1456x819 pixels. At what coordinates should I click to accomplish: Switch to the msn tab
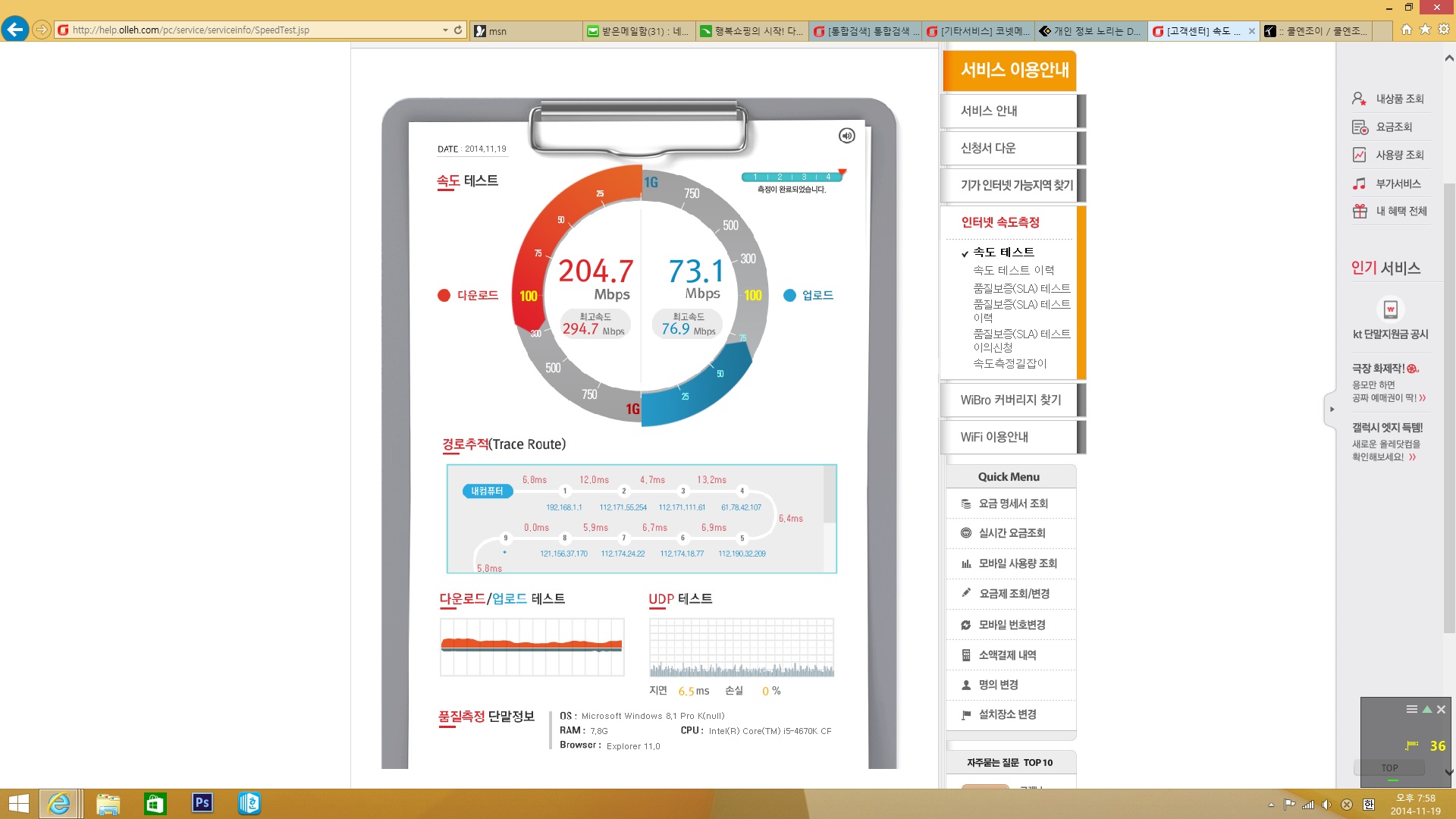coord(526,31)
